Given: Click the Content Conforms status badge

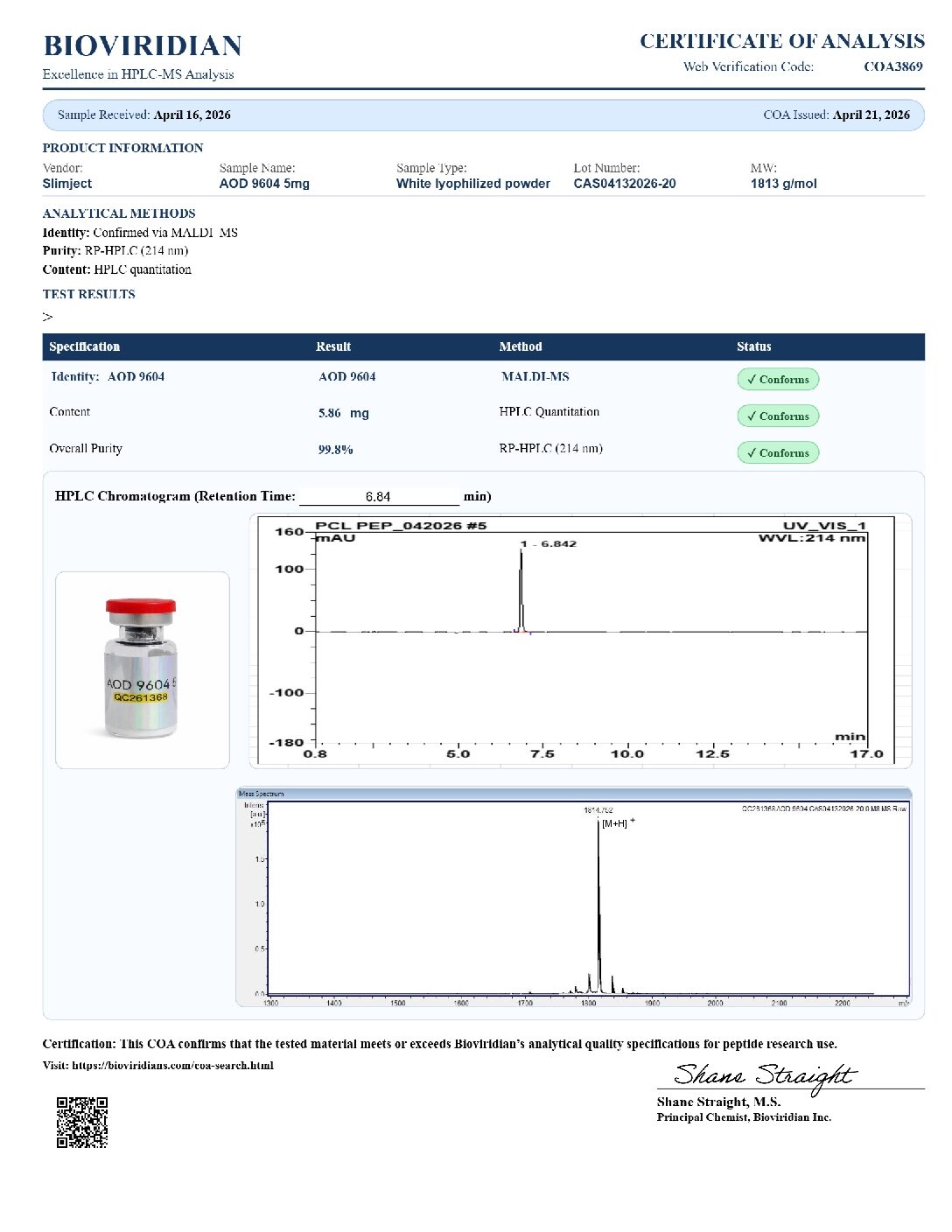Looking at the screenshot, I should point(778,416).
